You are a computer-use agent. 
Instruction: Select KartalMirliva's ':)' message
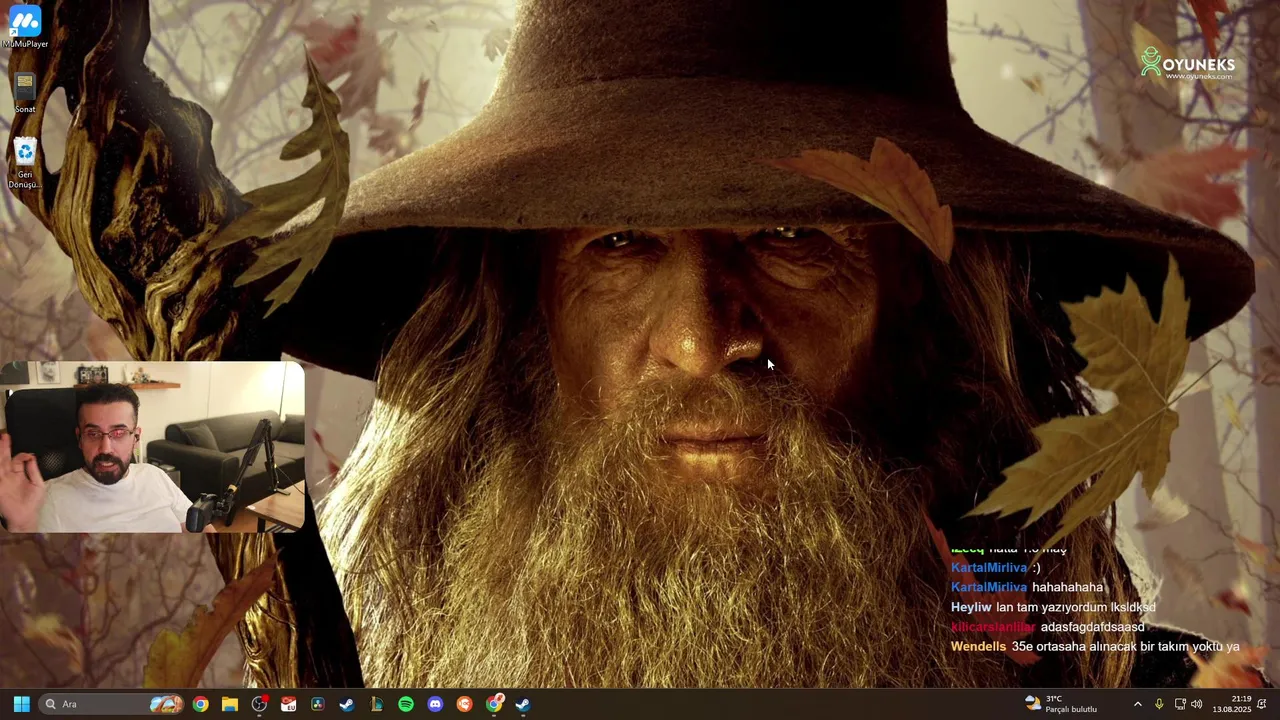pyautogui.click(x=995, y=567)
